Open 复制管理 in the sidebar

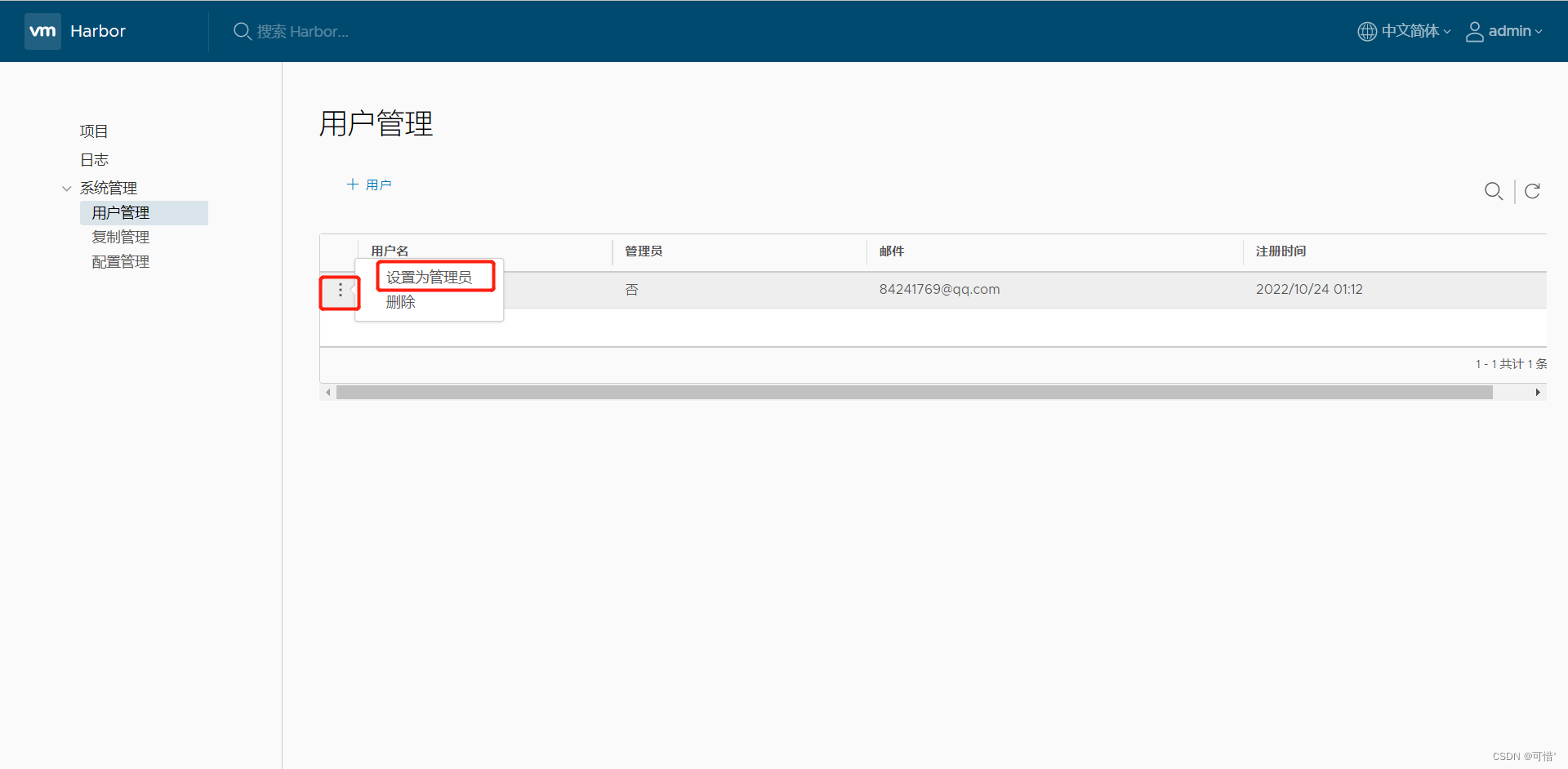click(121, 238)
